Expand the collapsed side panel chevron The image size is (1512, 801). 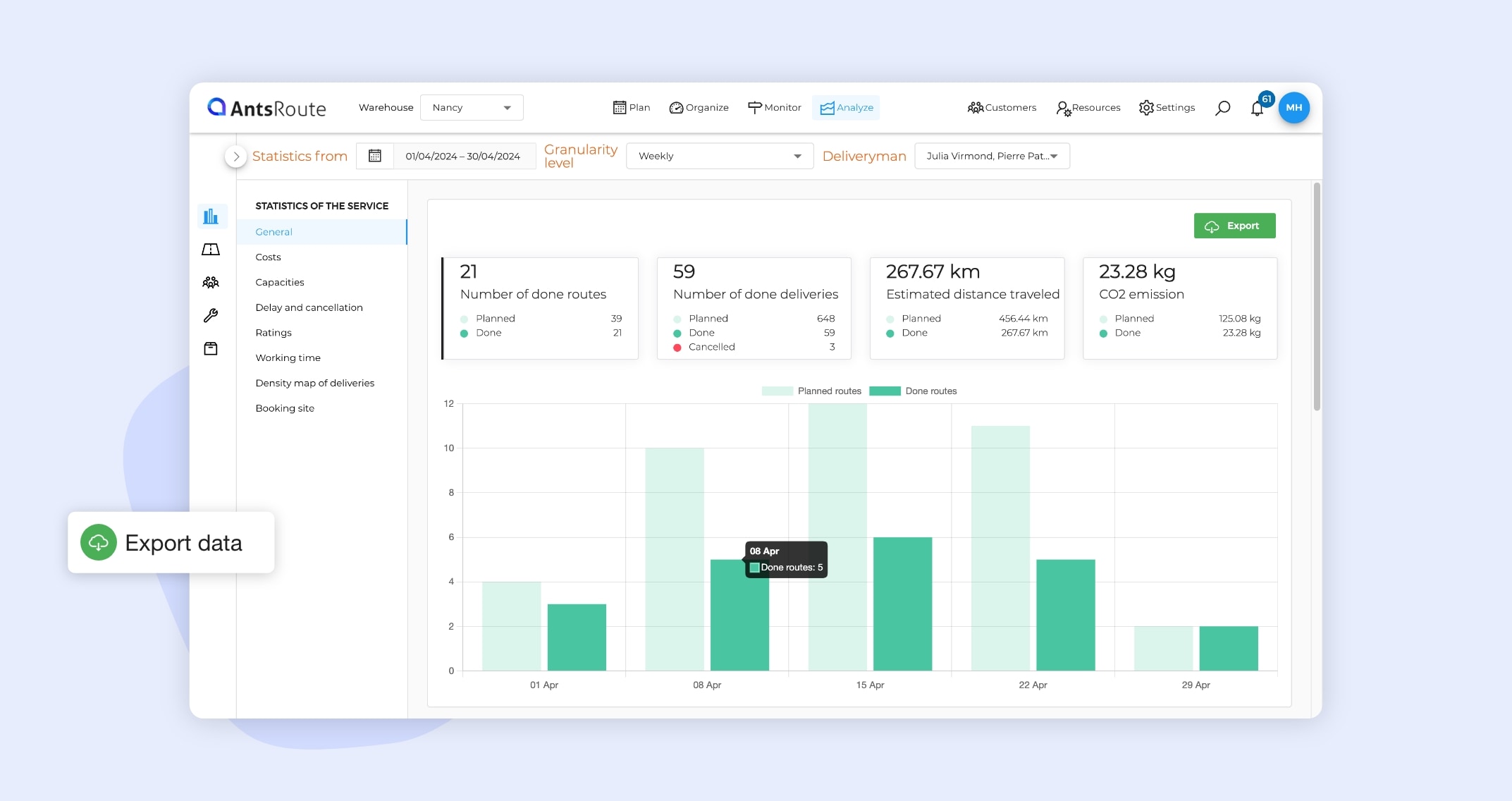pos(236,157)
